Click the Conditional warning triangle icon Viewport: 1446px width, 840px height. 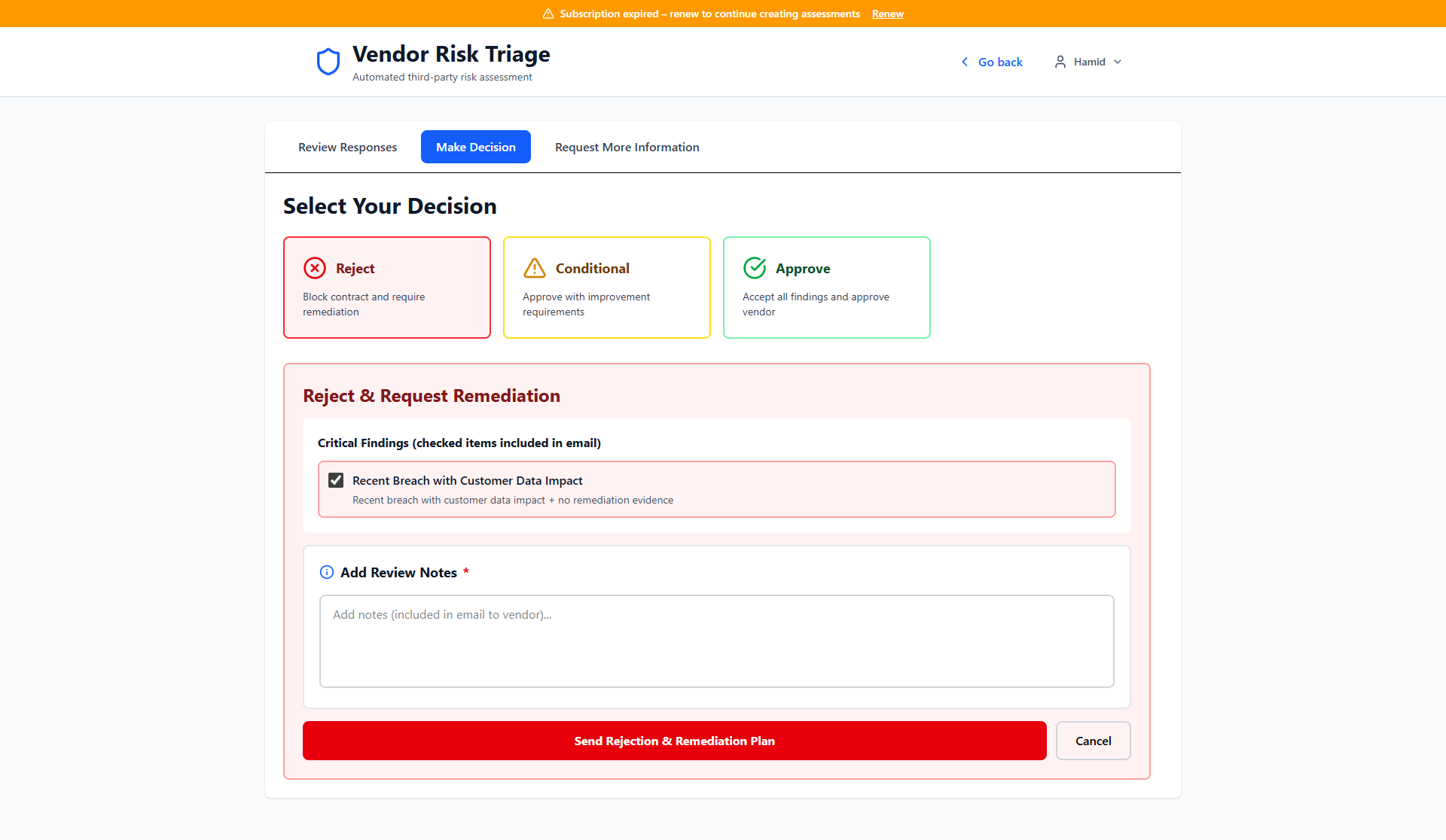point(535,268)
